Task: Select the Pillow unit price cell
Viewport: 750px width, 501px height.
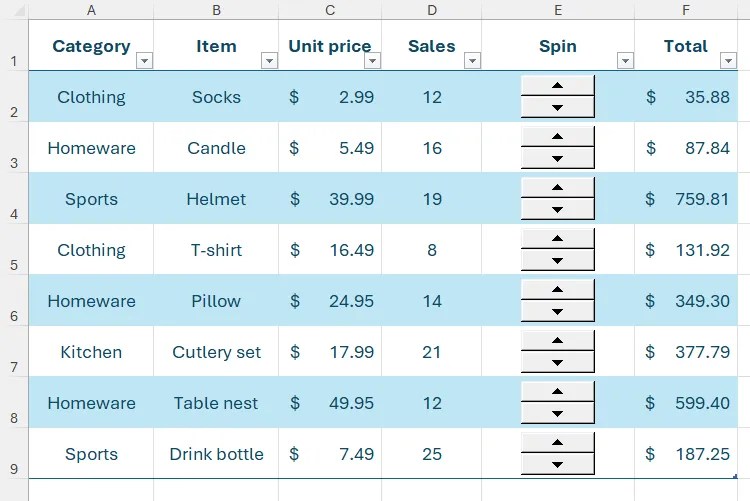Action: (x=330, y=301)
